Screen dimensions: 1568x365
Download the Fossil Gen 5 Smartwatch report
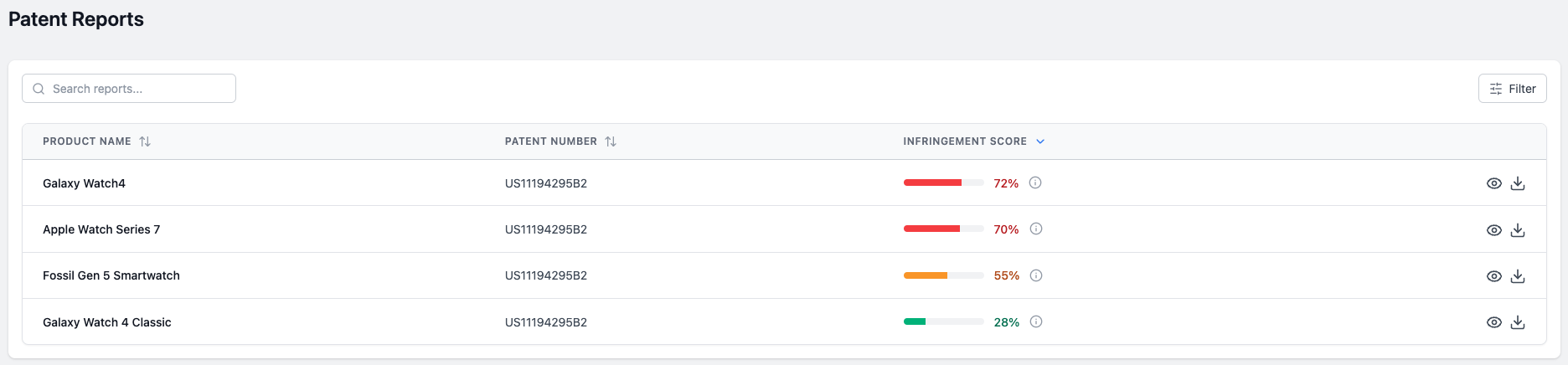click(1518, 276)
